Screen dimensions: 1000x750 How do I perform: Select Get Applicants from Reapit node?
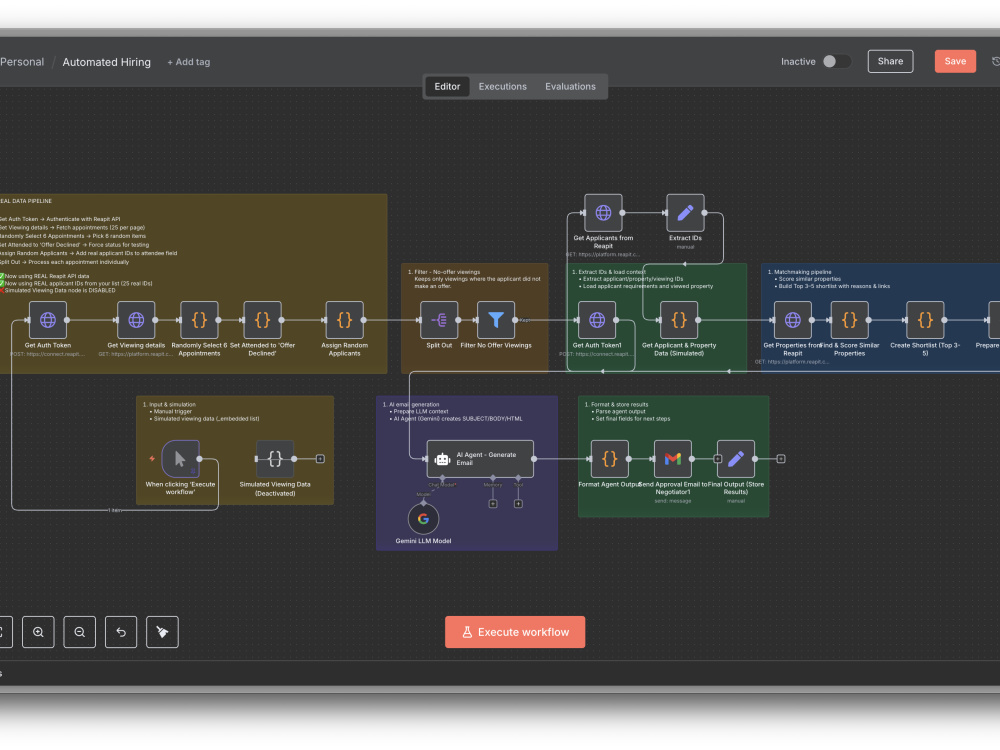coord(603,213)
